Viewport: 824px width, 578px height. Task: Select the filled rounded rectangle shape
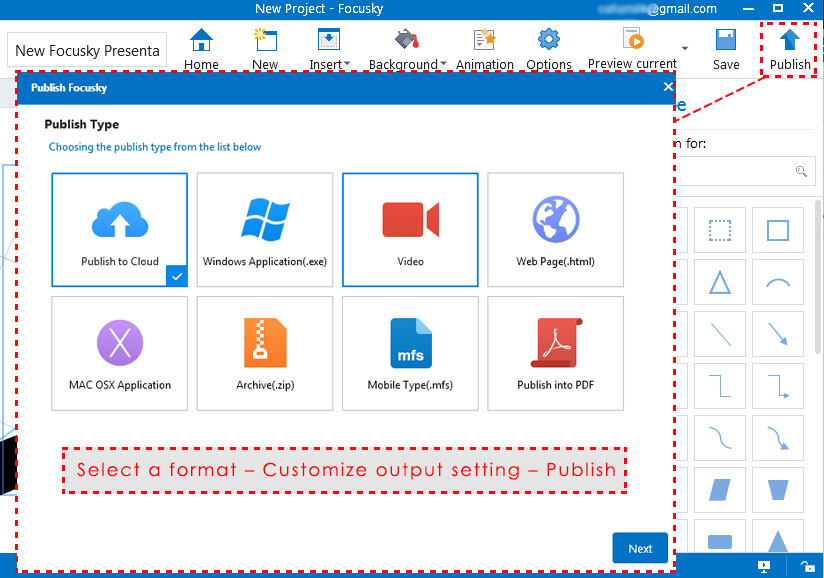click(x=720, y=537)
